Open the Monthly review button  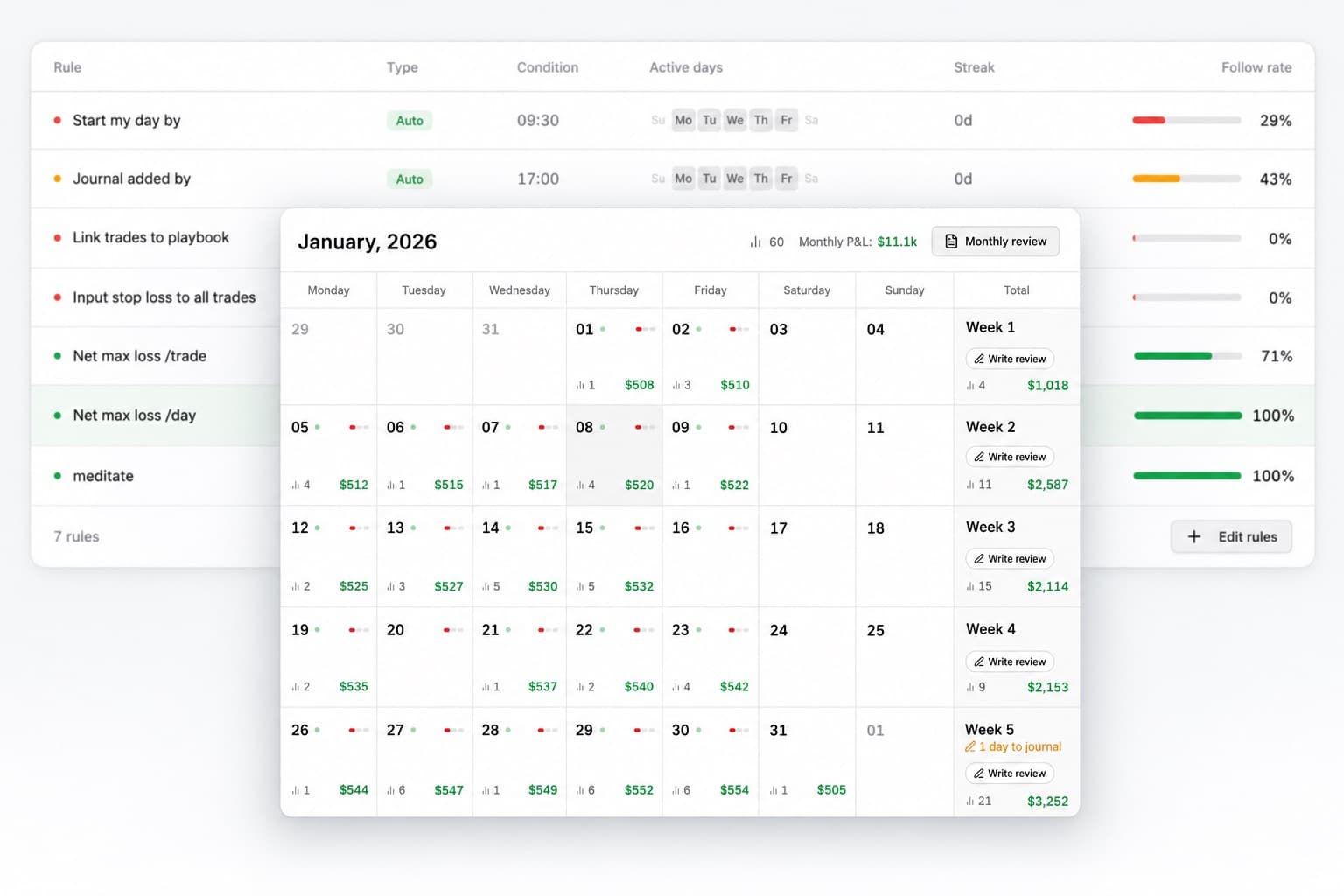[x=996, y=241]
